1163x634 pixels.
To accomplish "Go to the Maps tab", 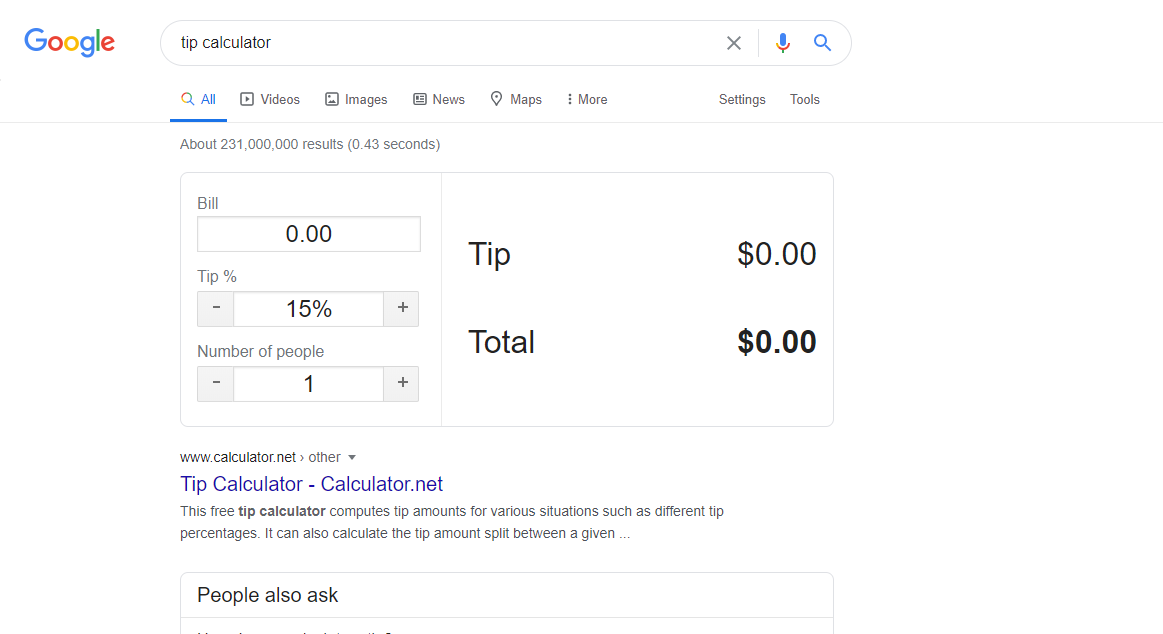I will pos(516,99).
